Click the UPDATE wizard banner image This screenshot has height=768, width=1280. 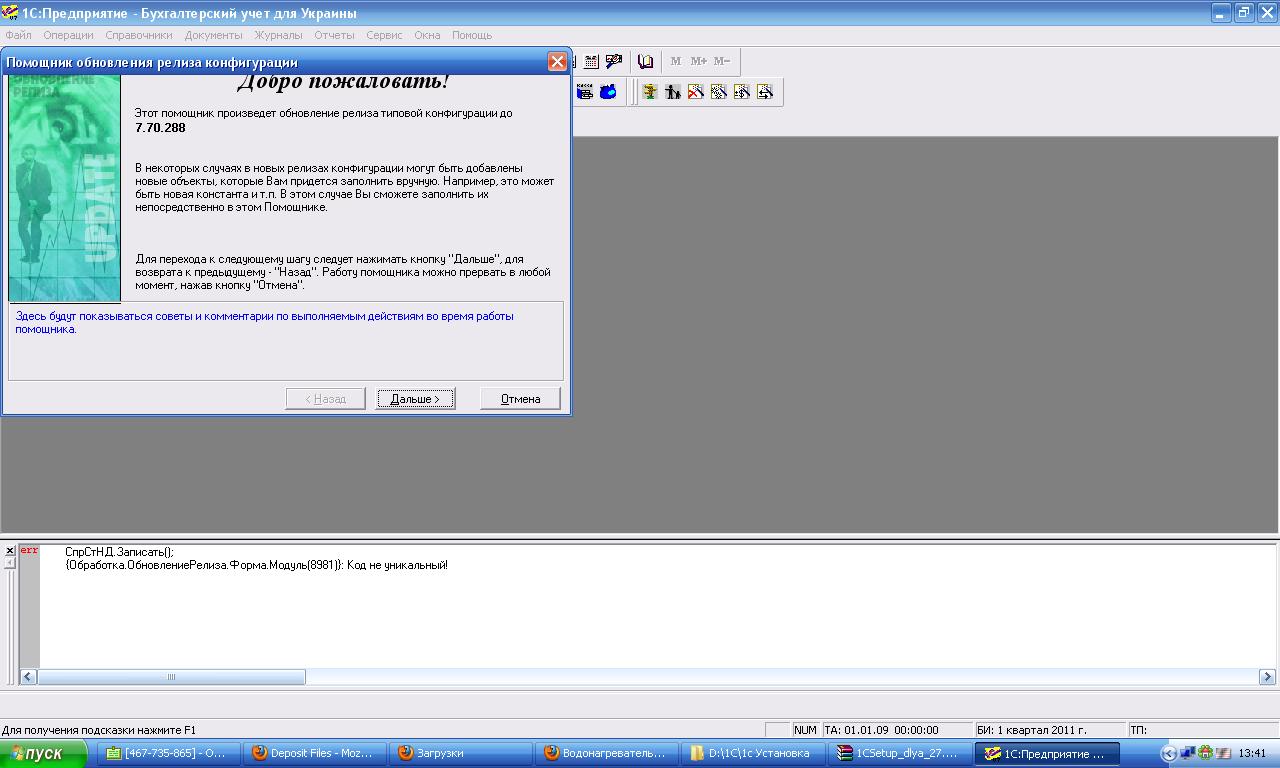point(64,188)
